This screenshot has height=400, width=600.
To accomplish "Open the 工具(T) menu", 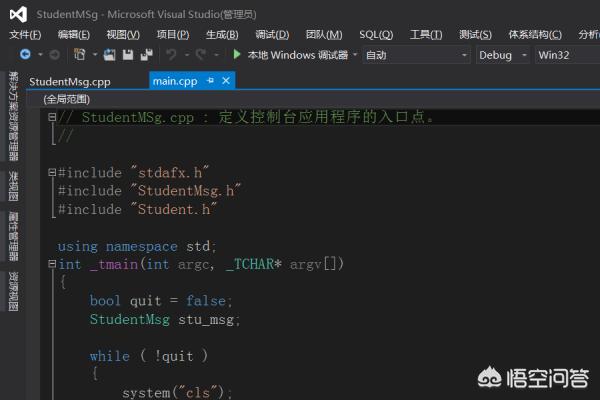I will point(426,35).
